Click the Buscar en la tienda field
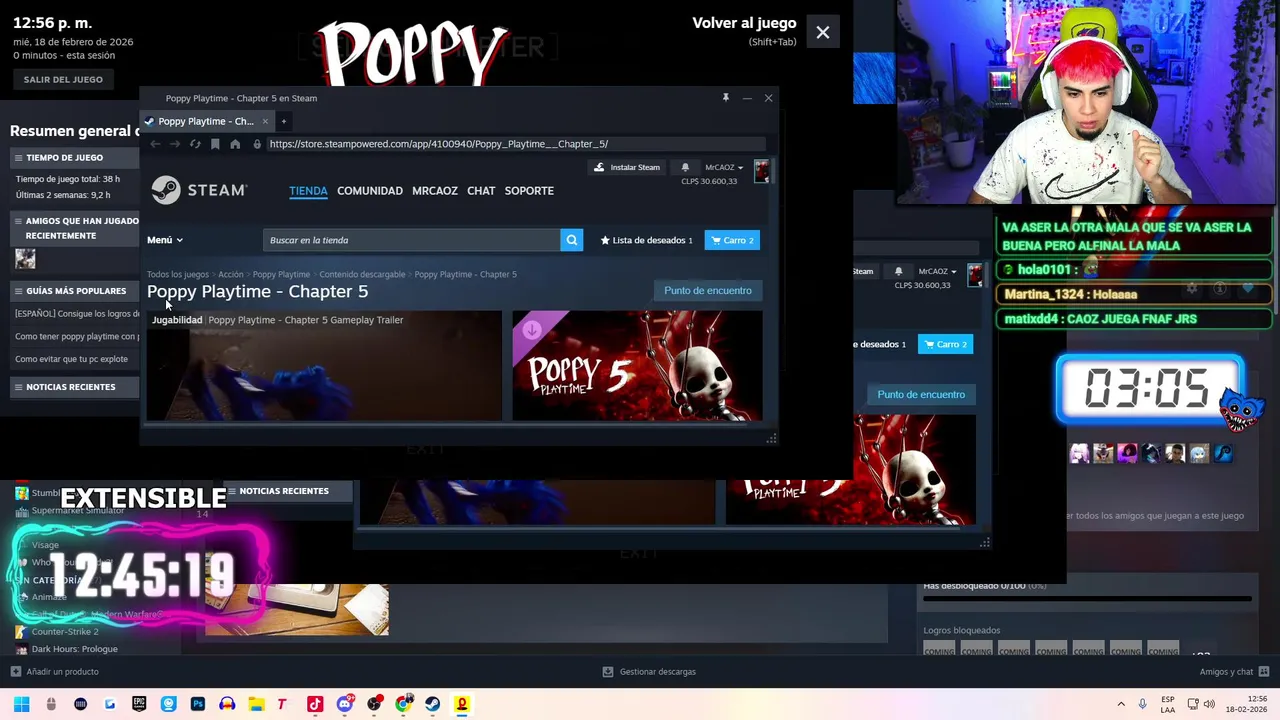 tap(412, 240)
